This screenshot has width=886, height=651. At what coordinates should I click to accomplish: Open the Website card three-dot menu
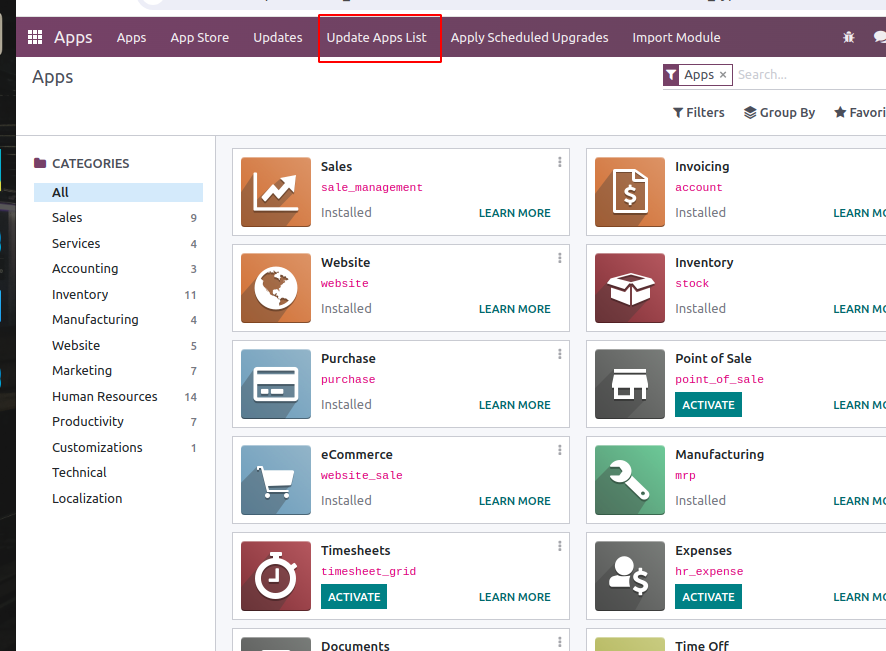click(559, 258)
